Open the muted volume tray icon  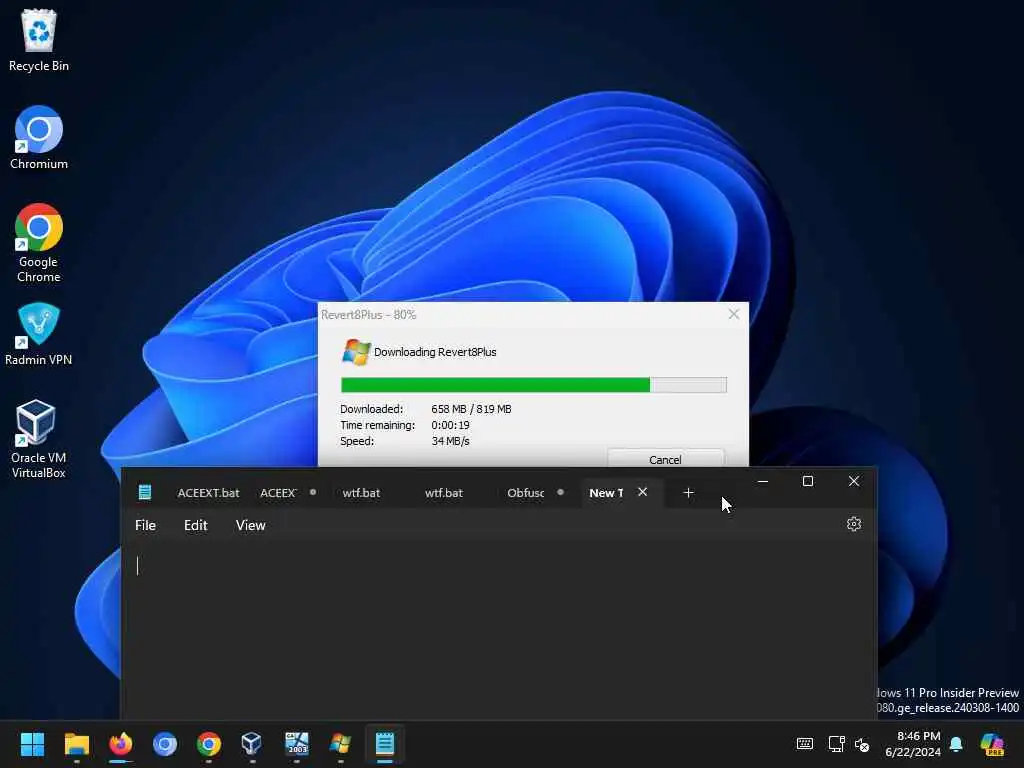coord(862,744)
